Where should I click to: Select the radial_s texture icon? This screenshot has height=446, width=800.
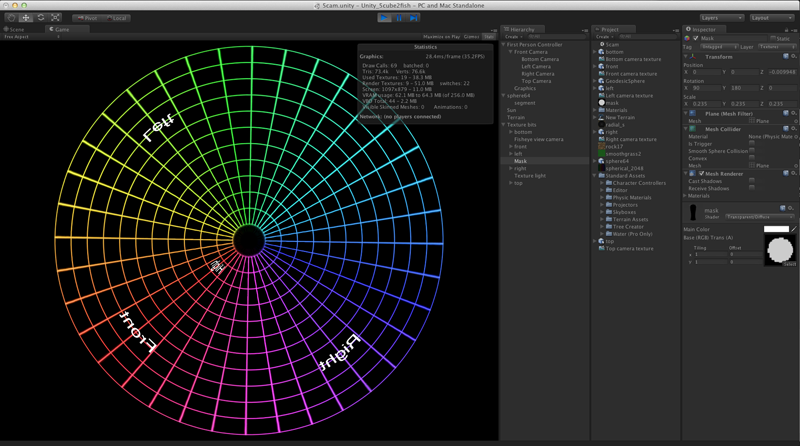[x=602, y=125]
